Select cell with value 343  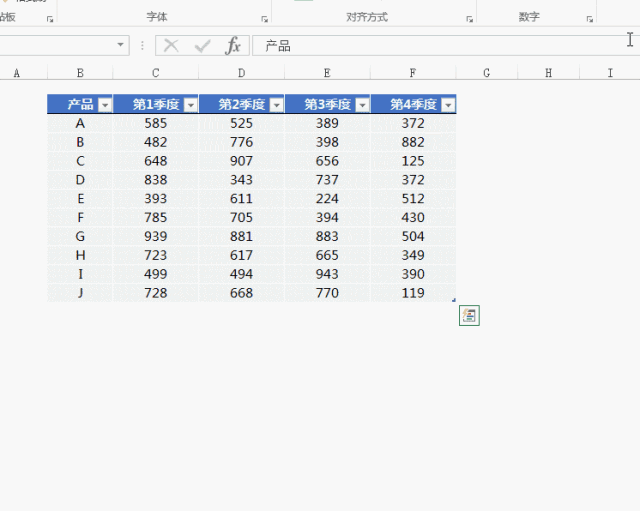242,180
